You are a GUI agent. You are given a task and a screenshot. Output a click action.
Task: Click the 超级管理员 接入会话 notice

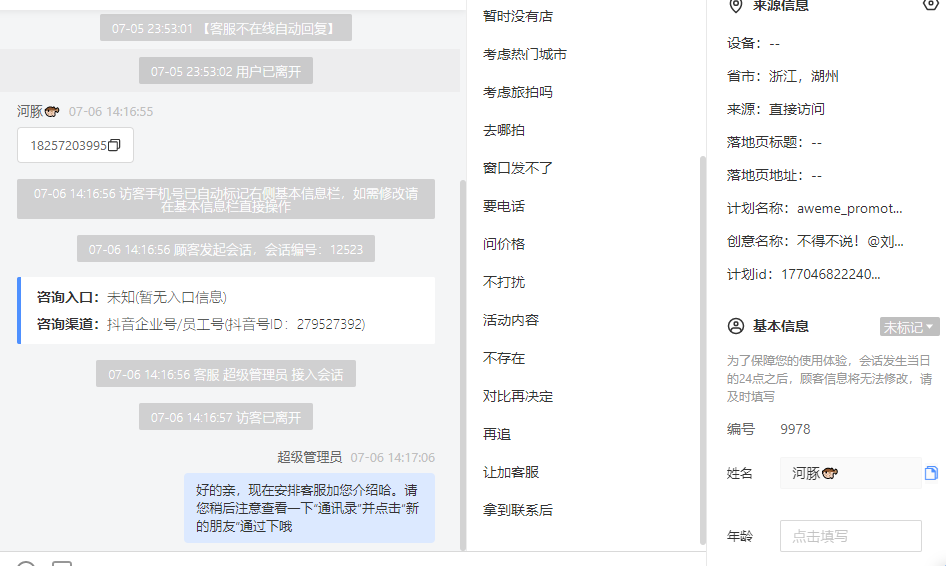pyautogui.click(x=226, y=374)
